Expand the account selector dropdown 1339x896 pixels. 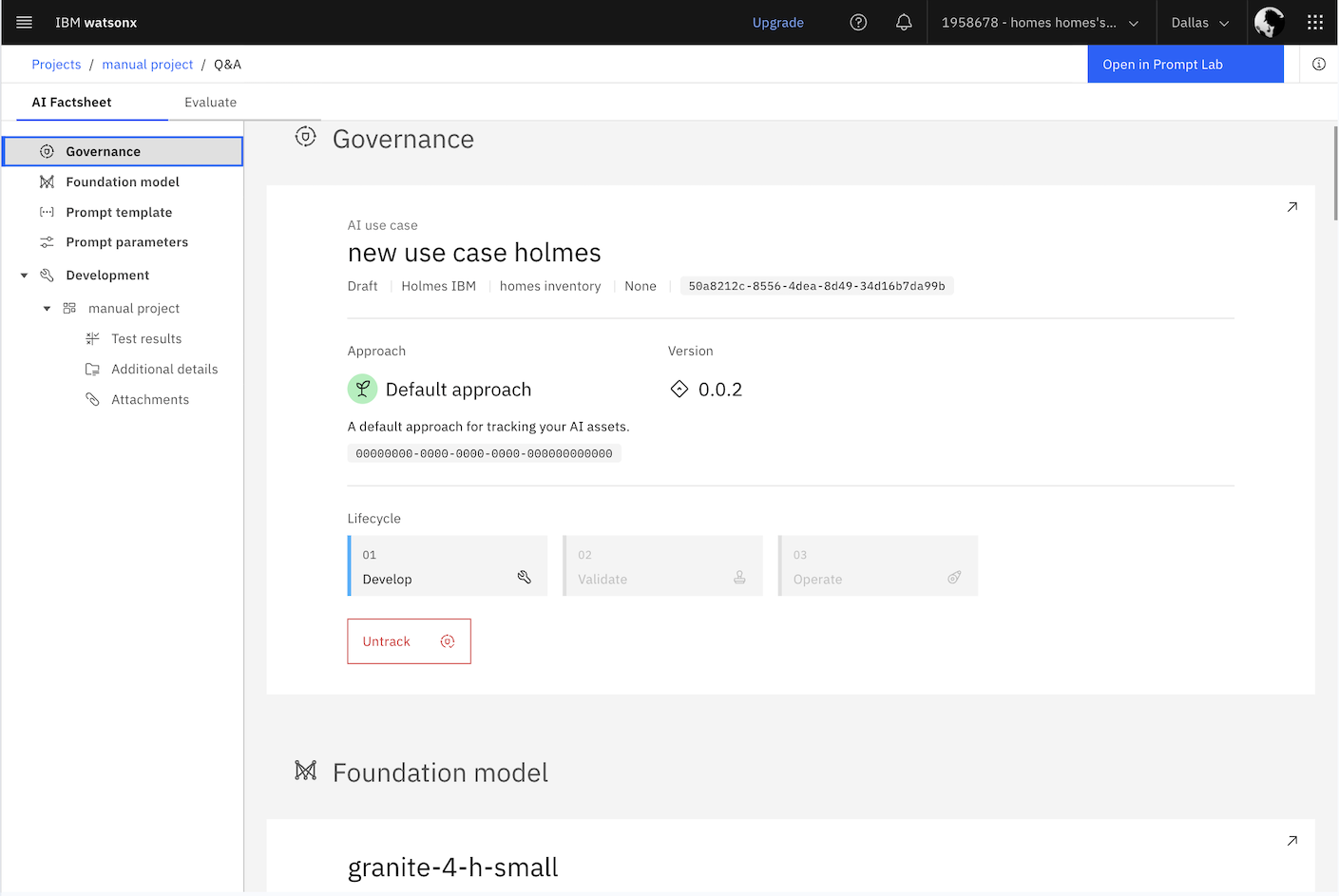[1041, 22]
